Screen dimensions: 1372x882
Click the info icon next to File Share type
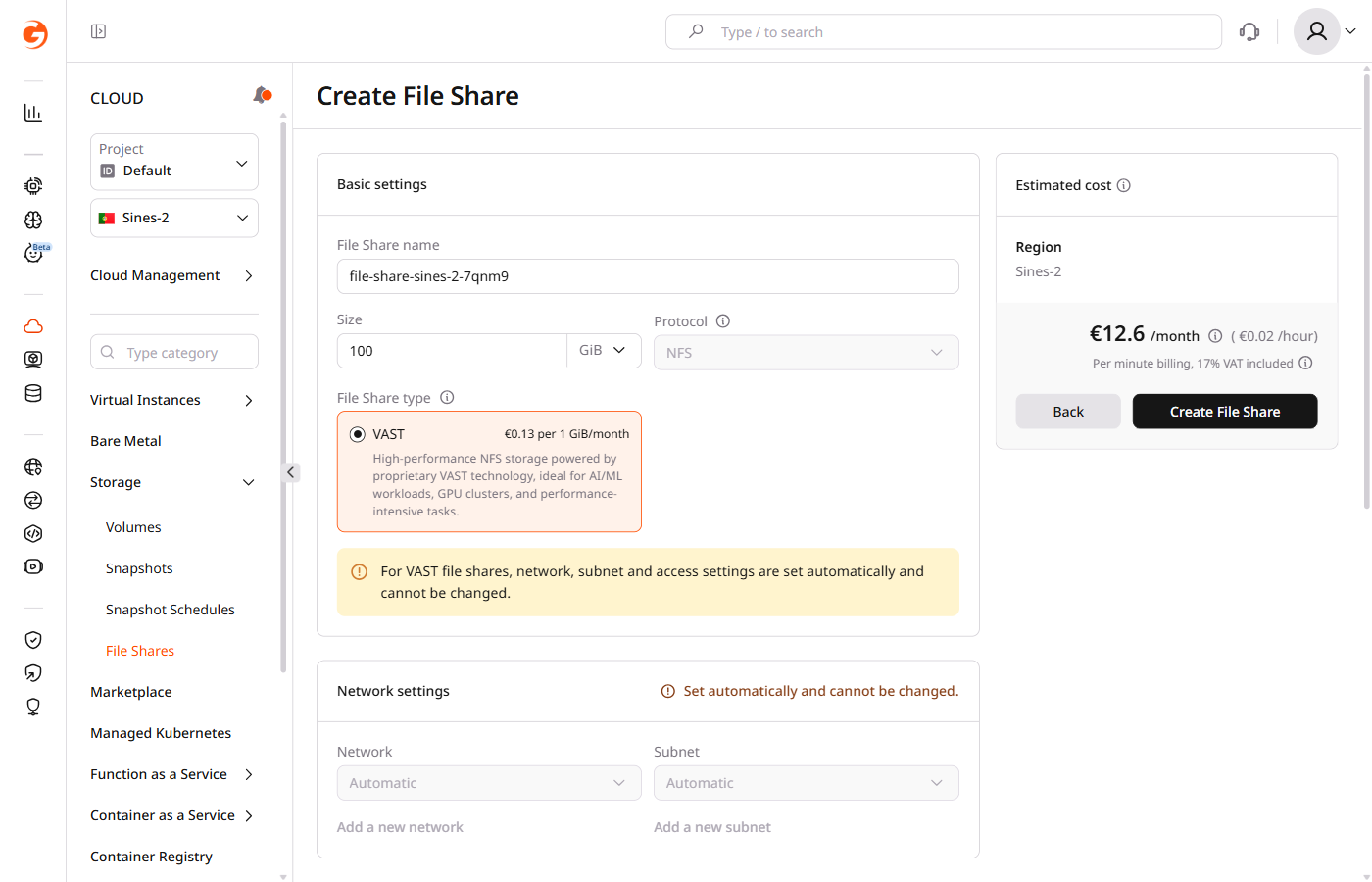coord(447,397)
